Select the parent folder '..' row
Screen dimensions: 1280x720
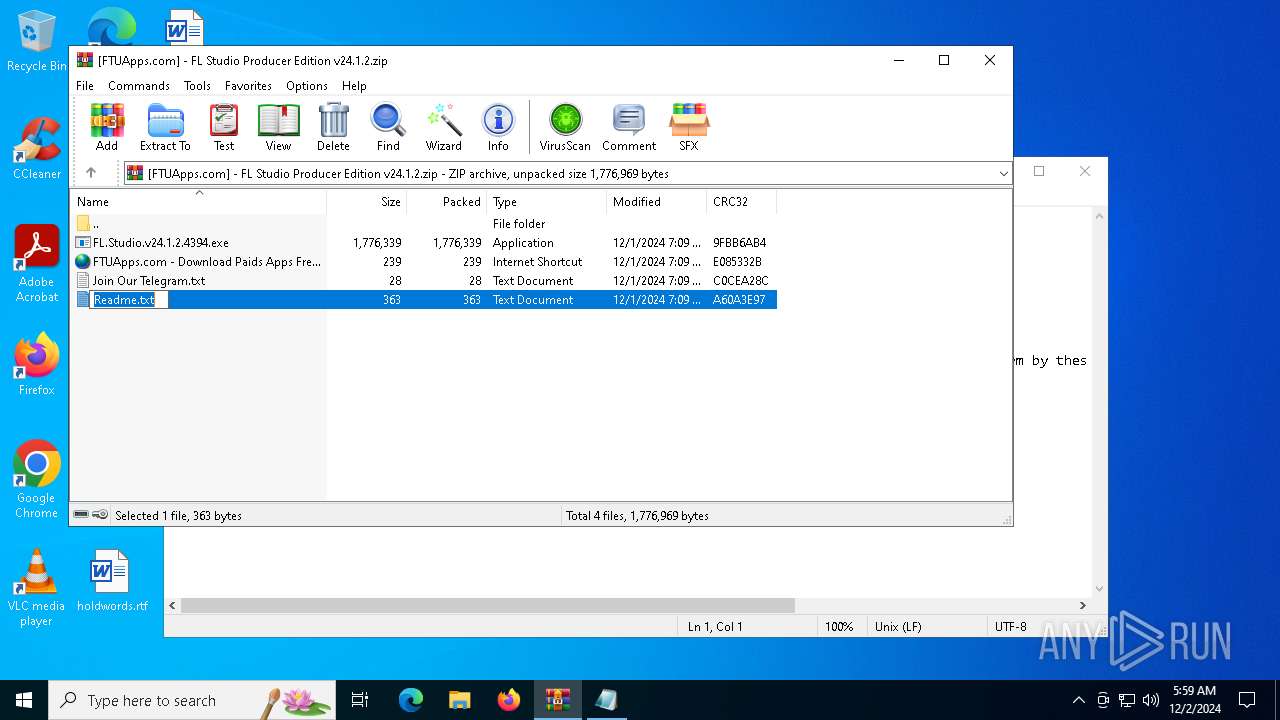(423, 224)
